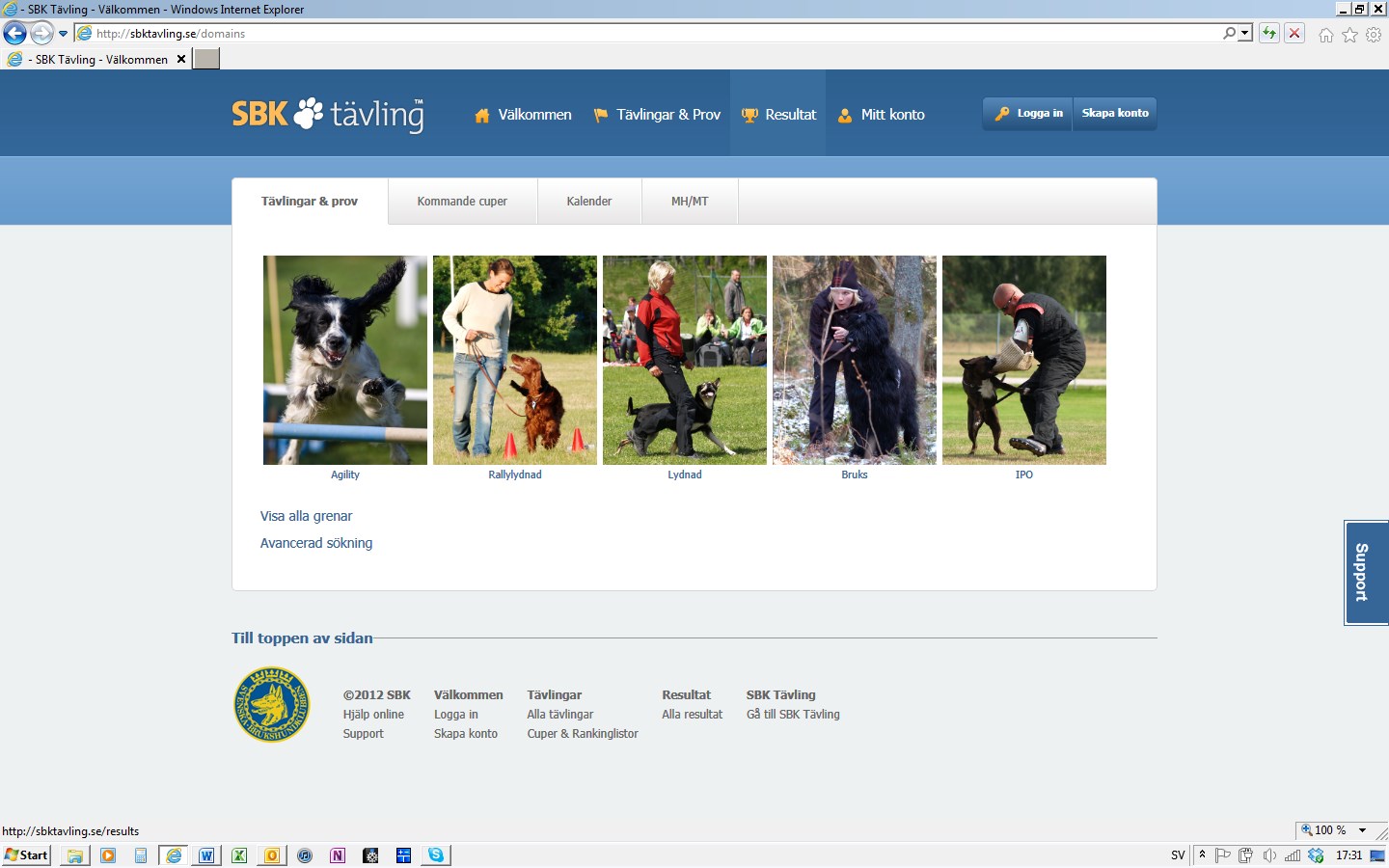Open Alla tävlingar footer link

click(x=560, y=715)
